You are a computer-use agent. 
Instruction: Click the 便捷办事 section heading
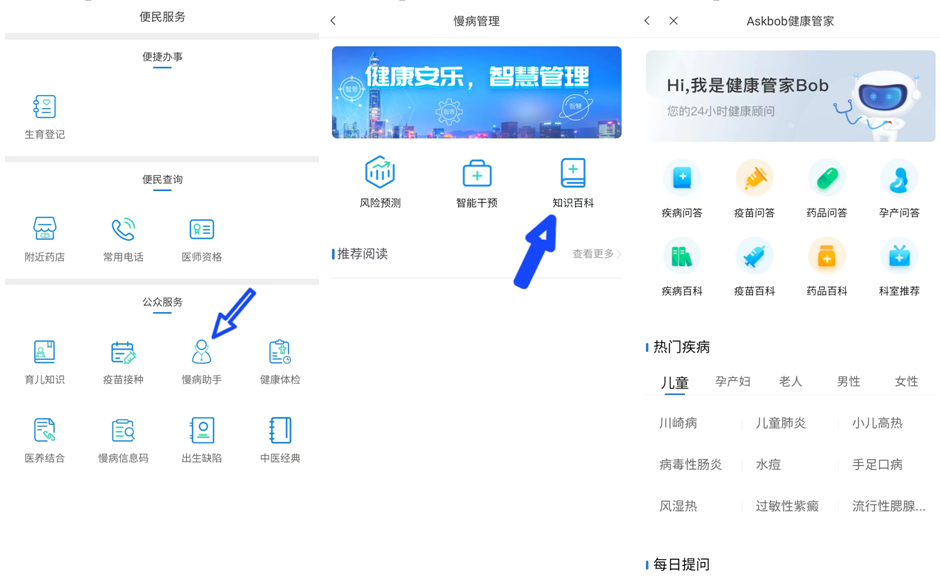[162, 57]
